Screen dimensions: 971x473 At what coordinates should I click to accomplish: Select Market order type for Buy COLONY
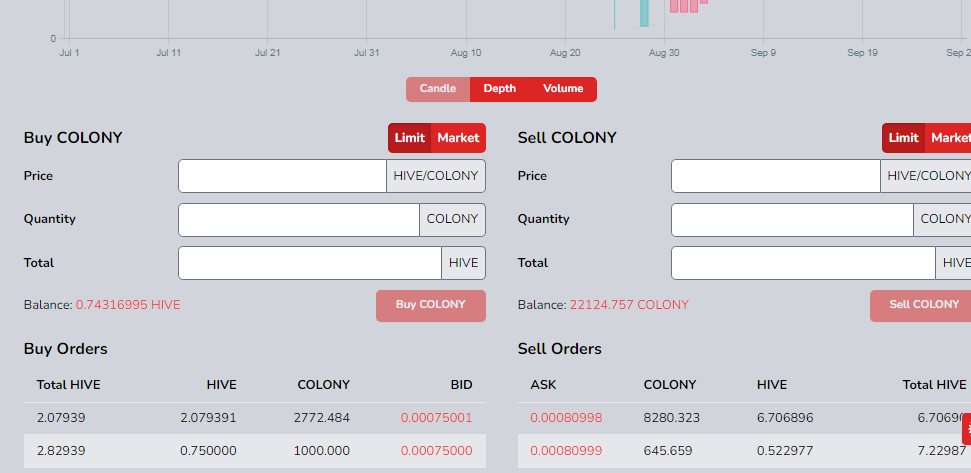click(x=458, y=138)
